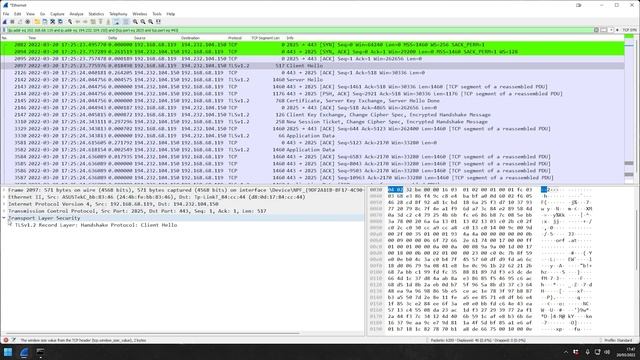Expand the Frame 2097 tree node

(4, 190)
